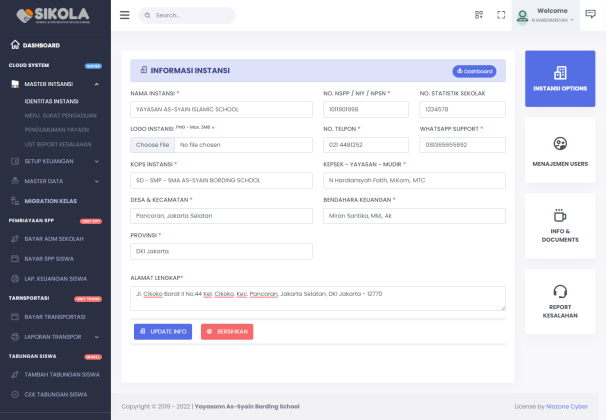Screen dimensions: 606x420
Task: Open the QR code scanner icon
Action: tap(478, 15)
